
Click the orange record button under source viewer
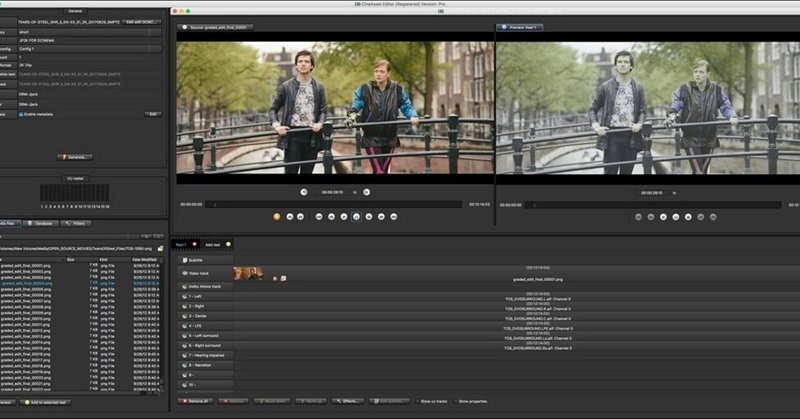(277, 217)
